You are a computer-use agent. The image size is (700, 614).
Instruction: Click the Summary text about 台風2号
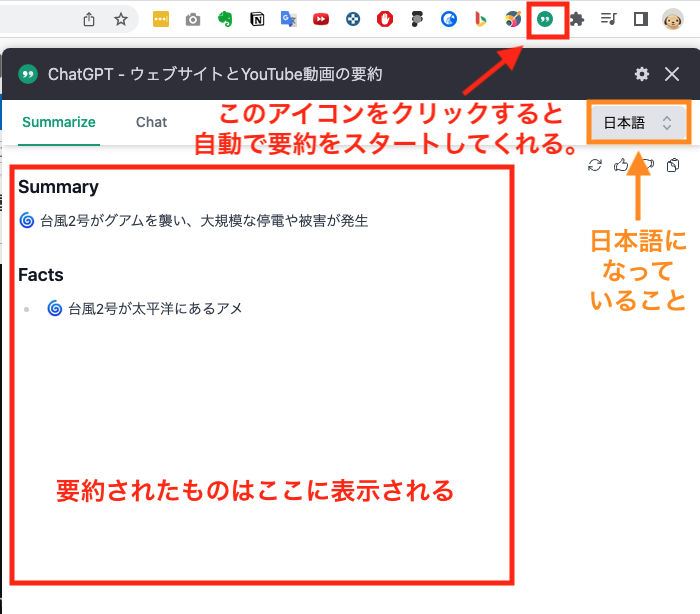coord(200,220)
